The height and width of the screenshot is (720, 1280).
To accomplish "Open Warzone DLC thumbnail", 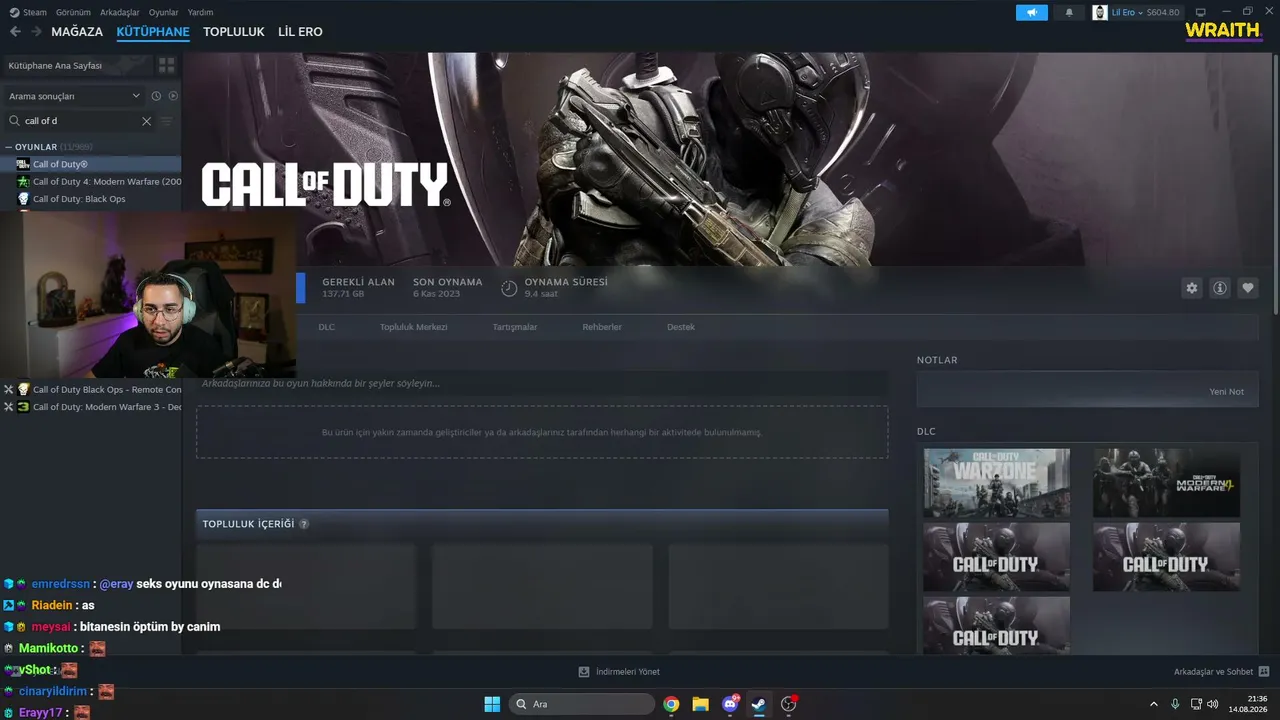I will 997,483.
